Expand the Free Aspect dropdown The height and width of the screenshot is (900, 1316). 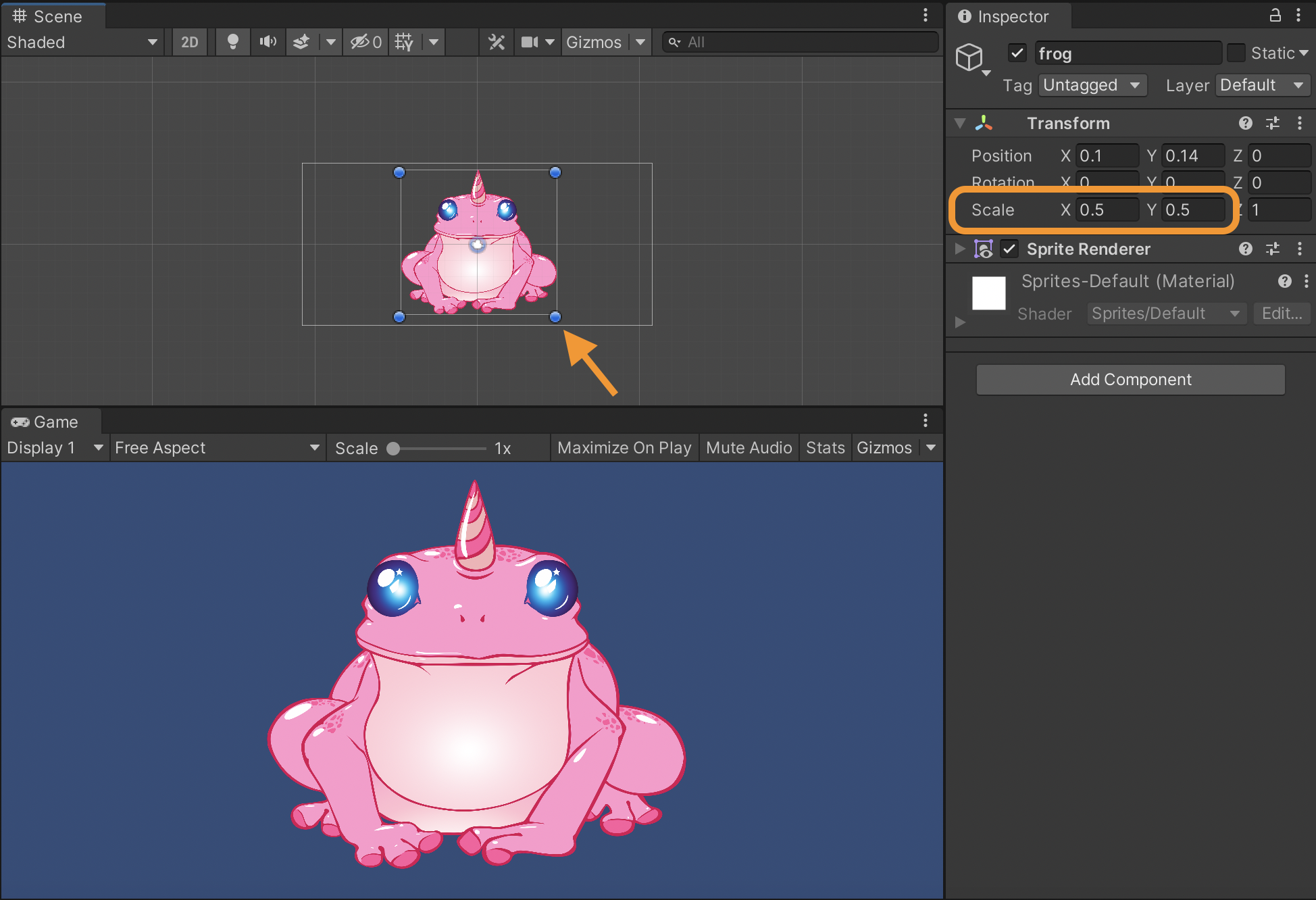(x=216, y=447)
